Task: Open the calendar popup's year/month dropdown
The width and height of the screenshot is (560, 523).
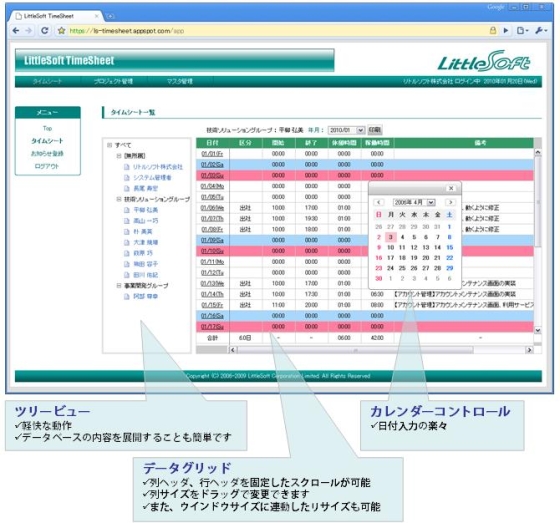Action: pos(414,203)
